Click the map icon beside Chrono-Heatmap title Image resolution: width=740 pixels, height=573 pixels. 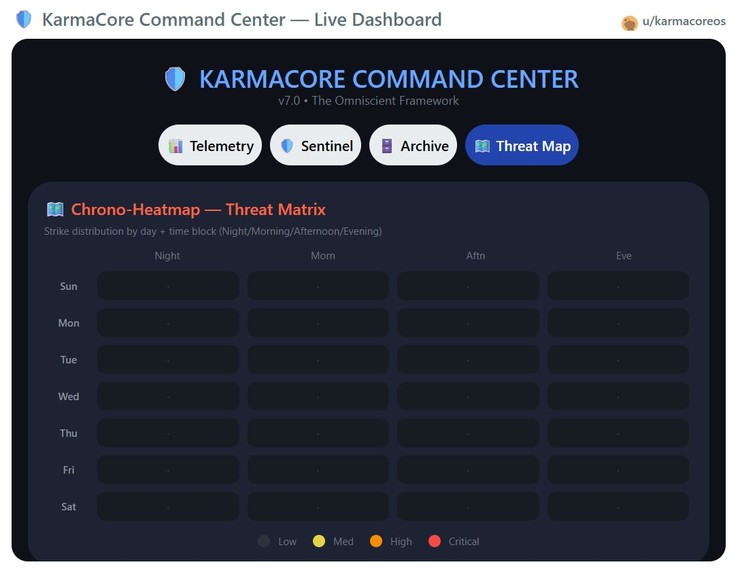tap(55, 209)
